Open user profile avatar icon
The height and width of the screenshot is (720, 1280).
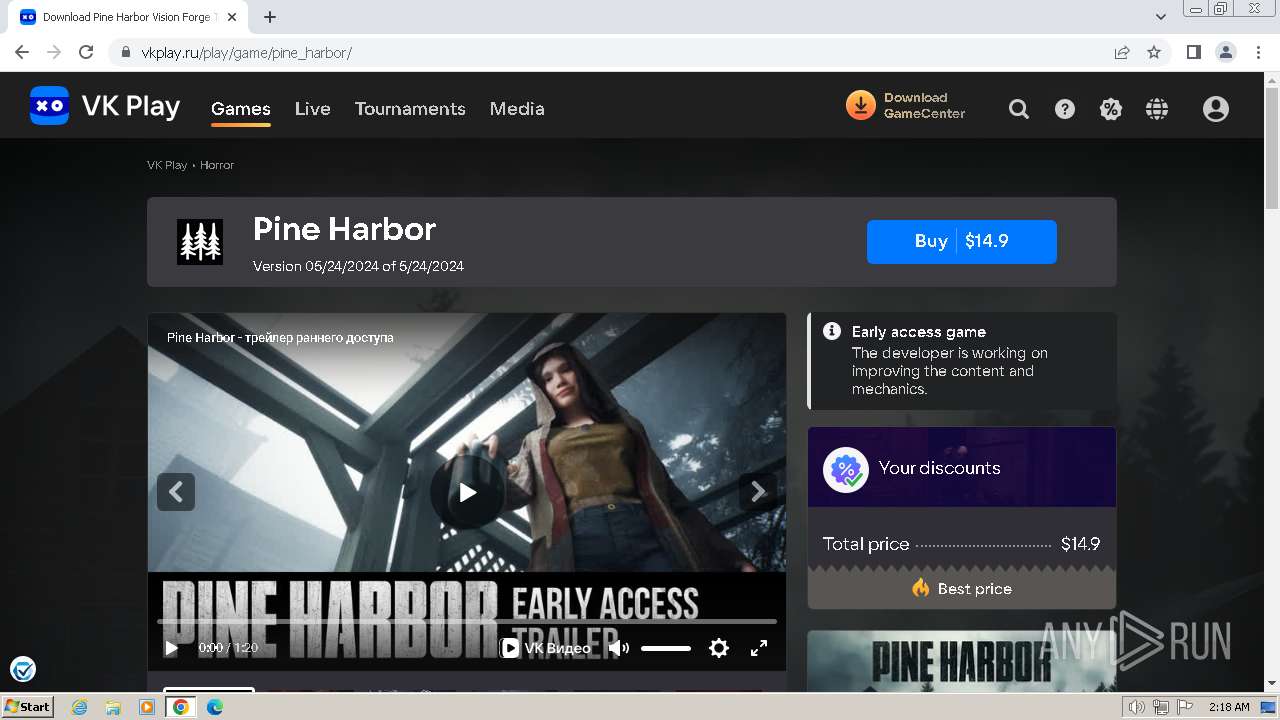point(1216,109)
